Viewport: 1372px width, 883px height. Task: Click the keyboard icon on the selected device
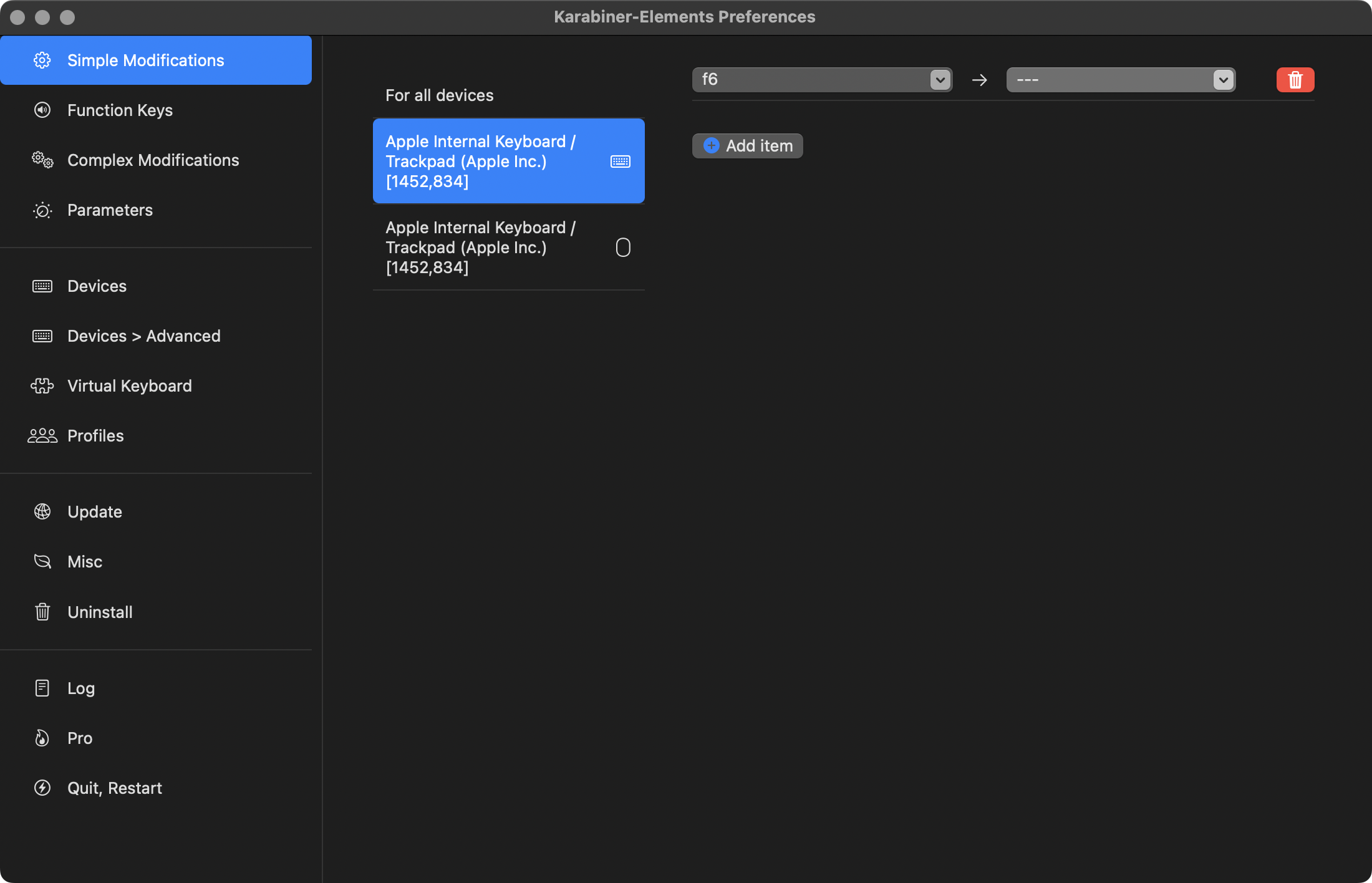tap(619, 161)
